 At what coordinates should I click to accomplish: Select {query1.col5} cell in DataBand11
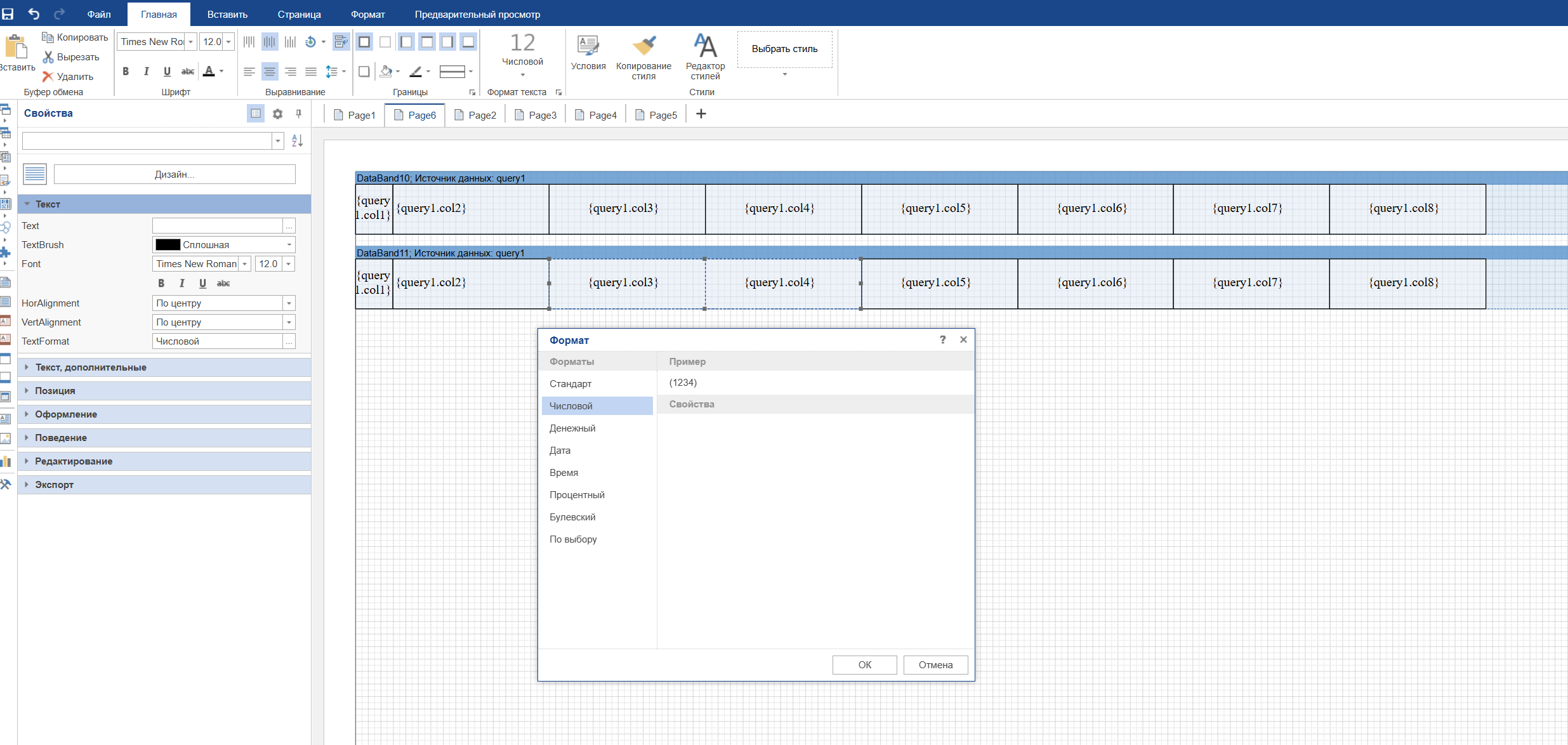click(x=939, y=284)
